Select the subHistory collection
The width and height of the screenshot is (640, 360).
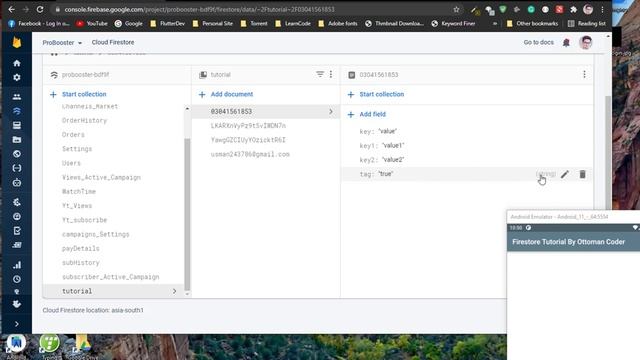click(x=80, y=263)
